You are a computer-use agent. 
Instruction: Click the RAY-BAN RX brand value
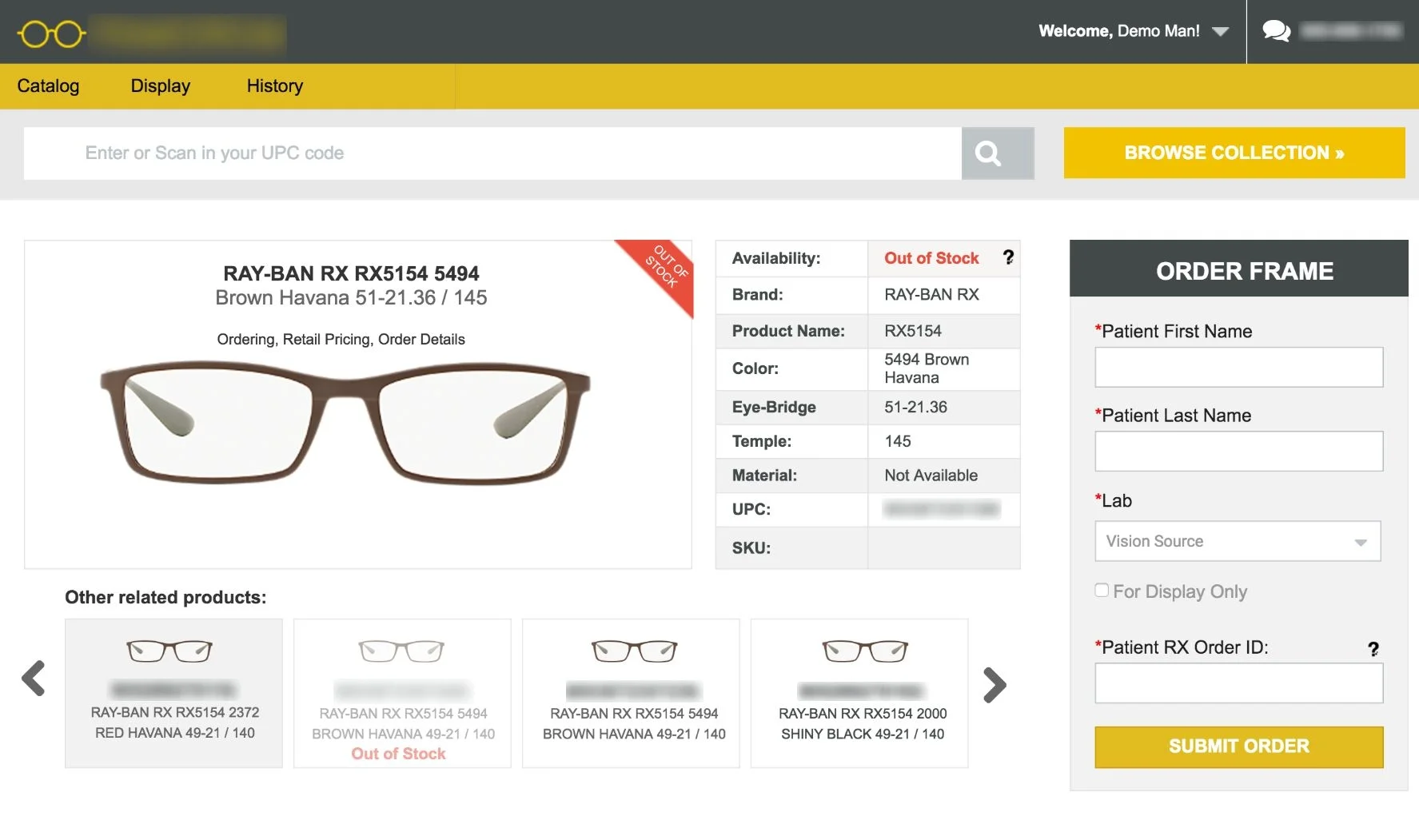pos(931,294)
